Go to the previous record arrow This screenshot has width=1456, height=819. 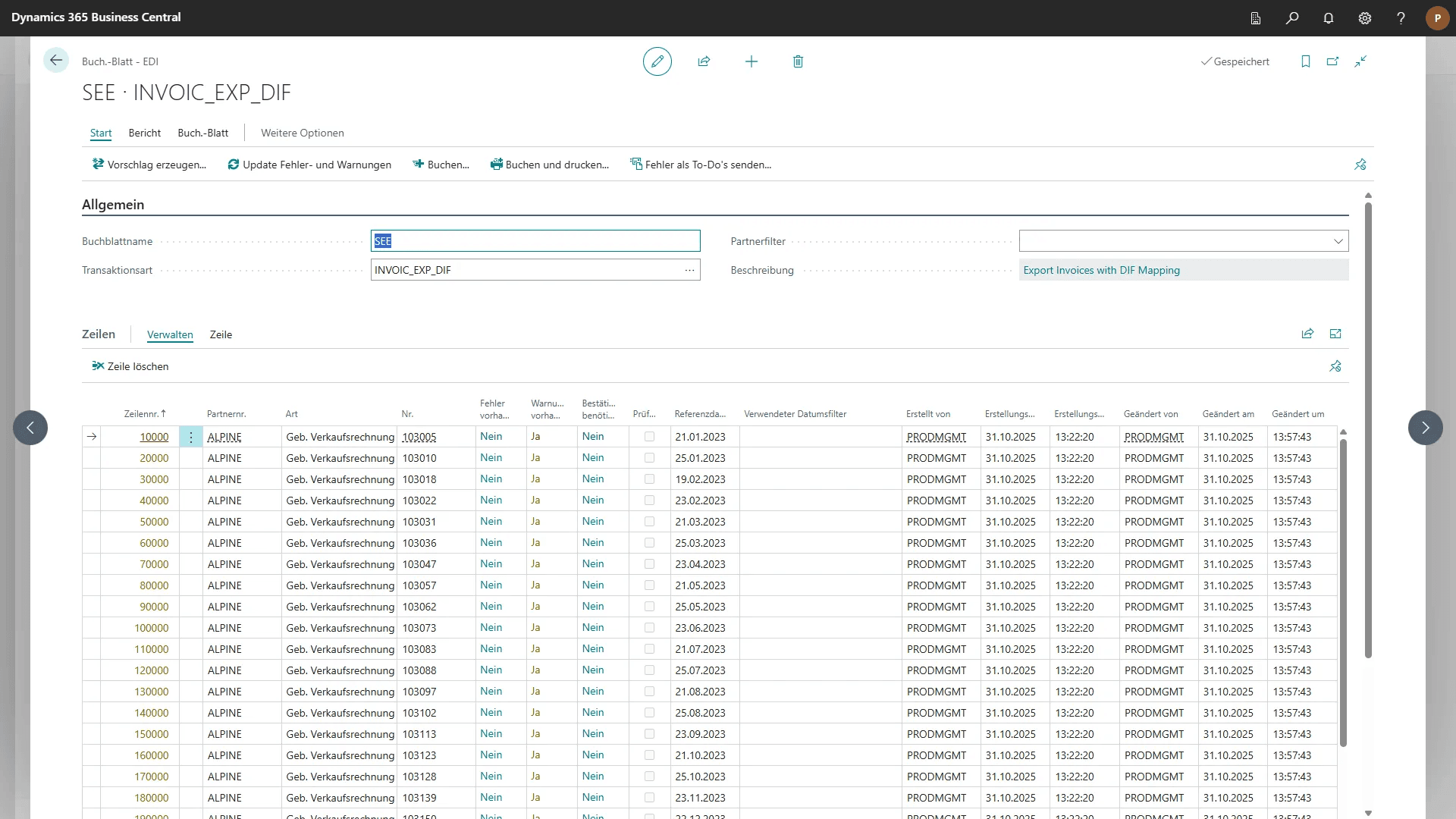point(30,428)
